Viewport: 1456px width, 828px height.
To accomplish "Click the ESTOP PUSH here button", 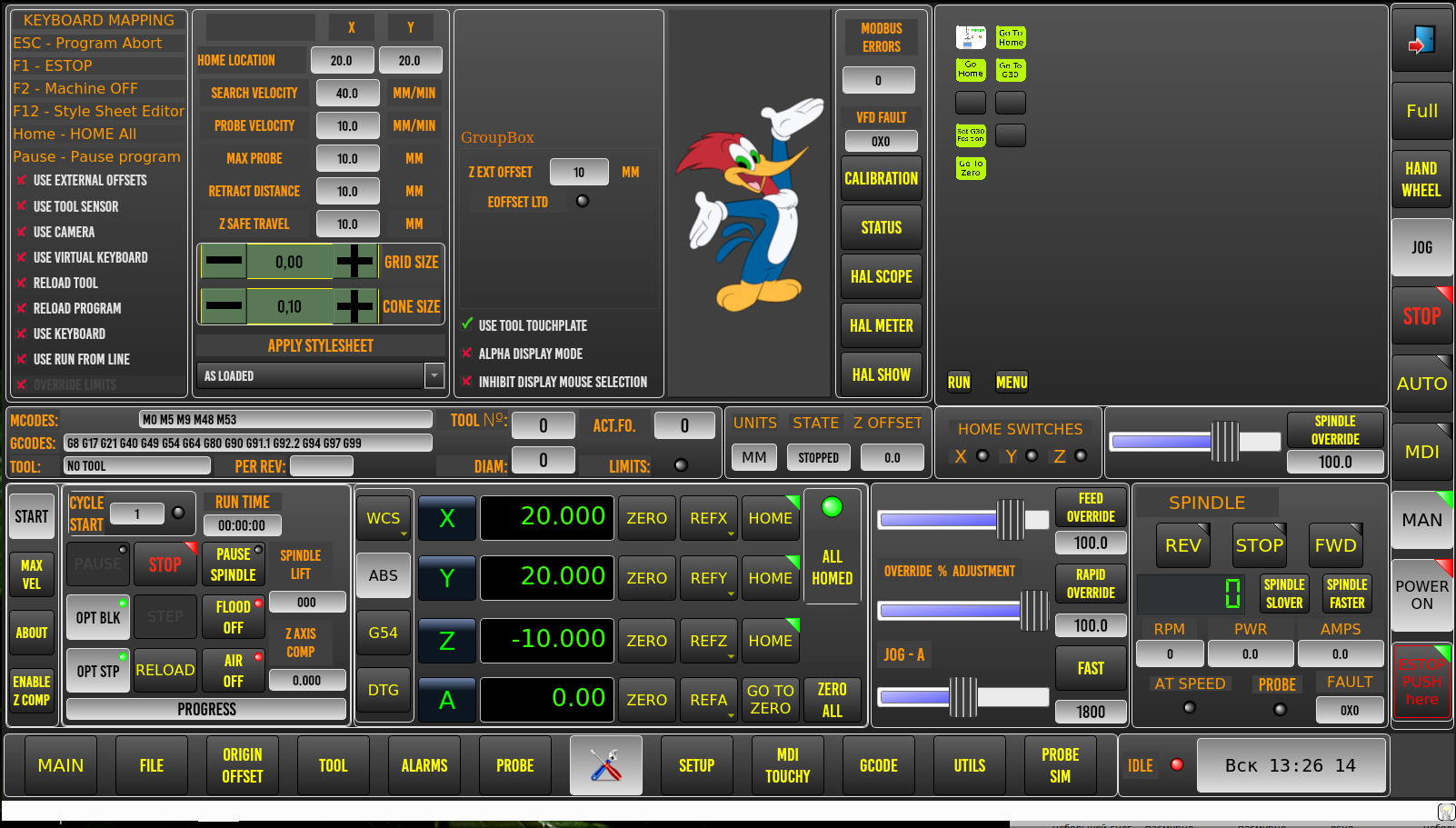I will pyautogui.click(x=1421, y=682).
